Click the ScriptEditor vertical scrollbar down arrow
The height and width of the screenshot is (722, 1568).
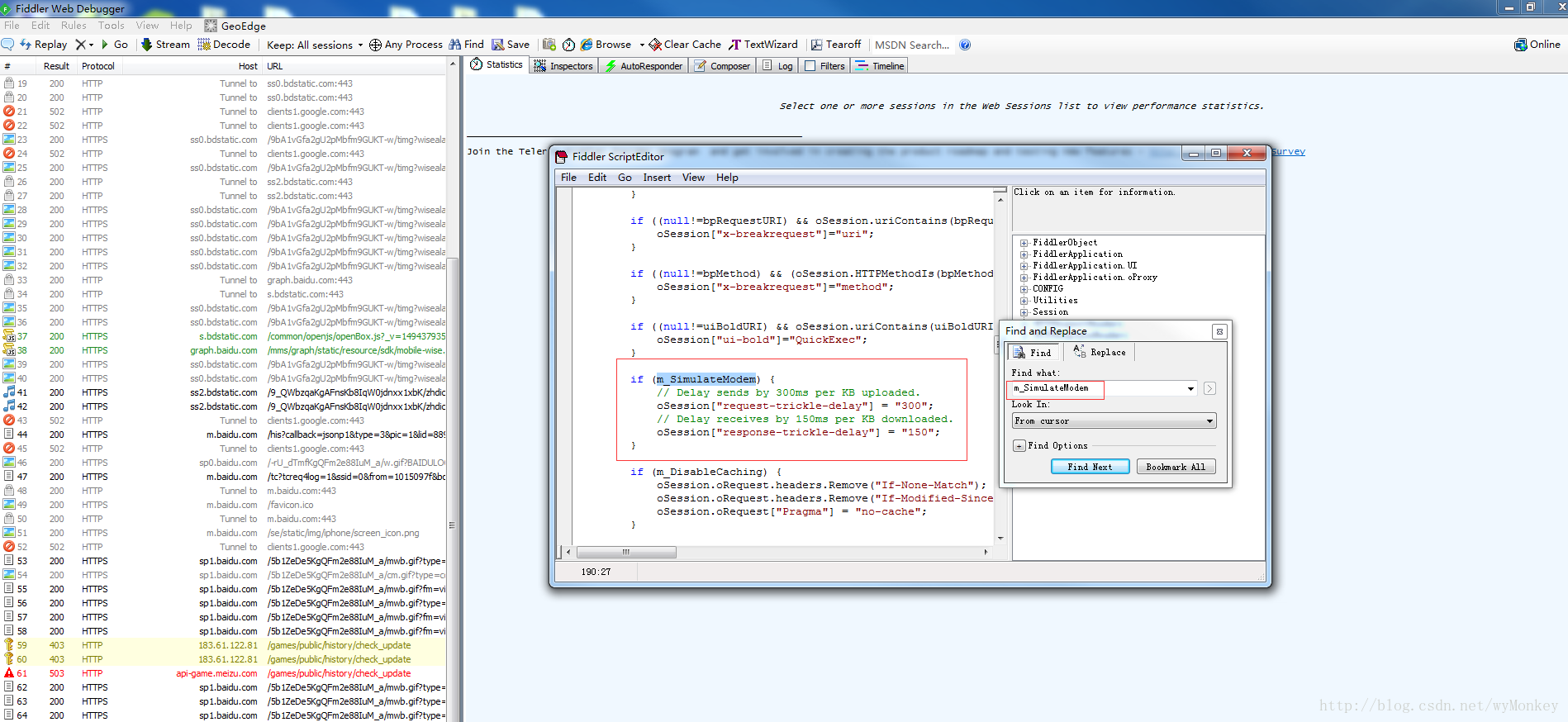1000,539
